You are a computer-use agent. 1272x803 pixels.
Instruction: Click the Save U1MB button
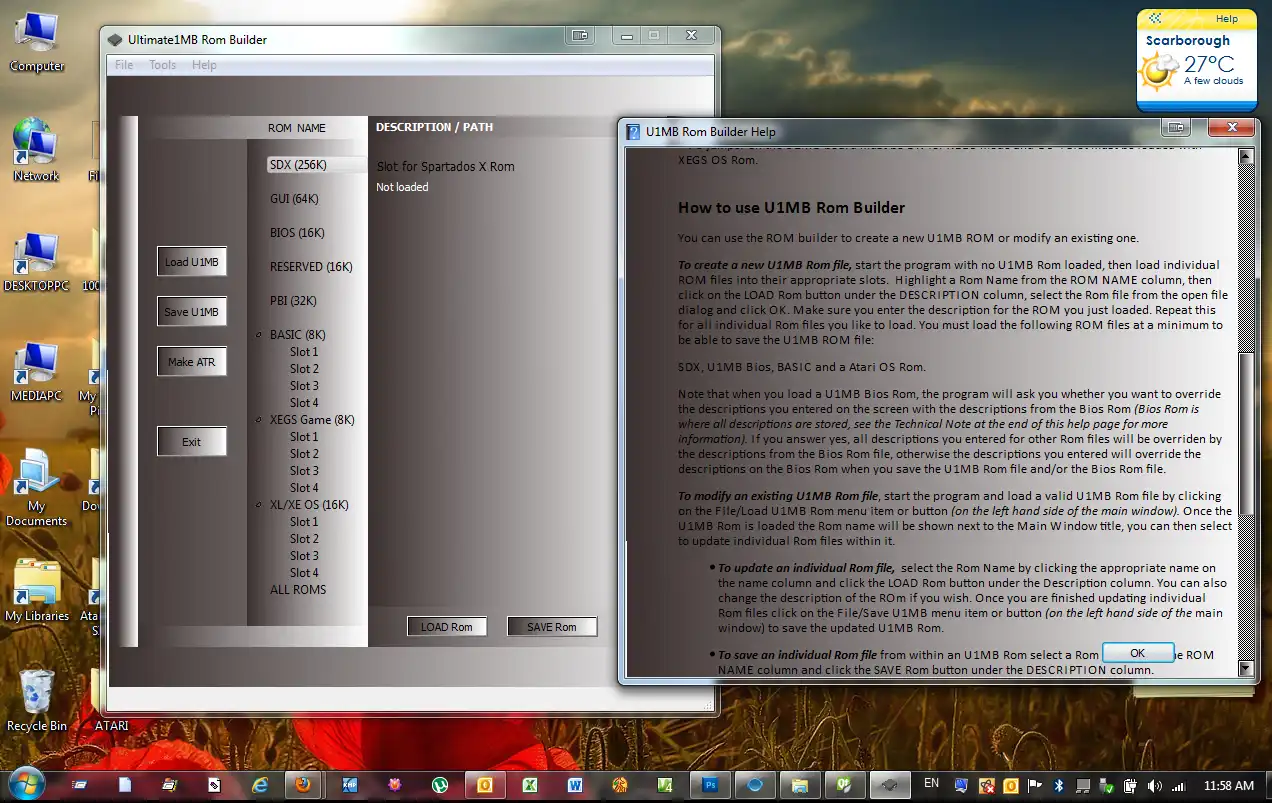pos(192,312)
